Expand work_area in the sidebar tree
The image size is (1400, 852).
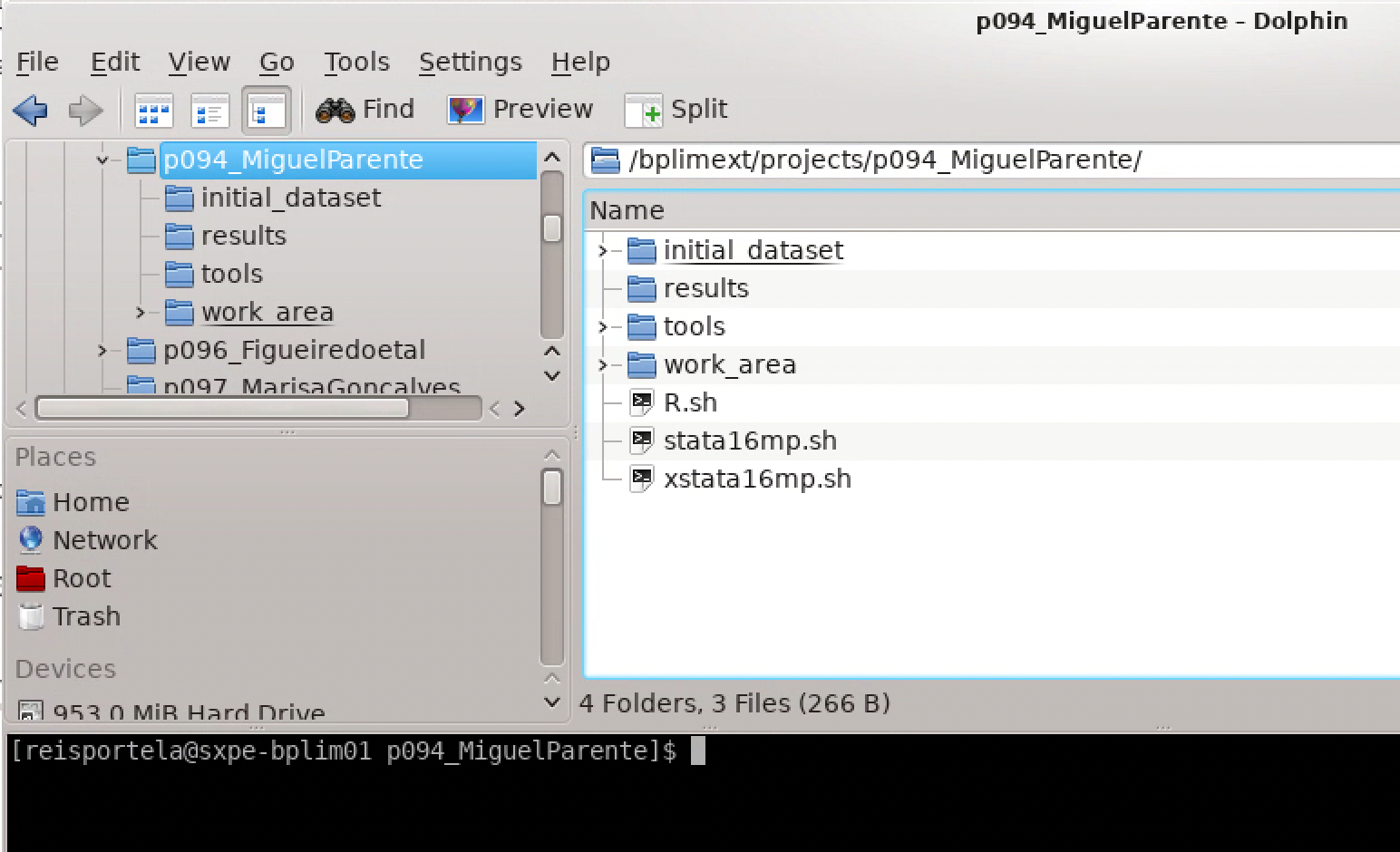(x=140, y=313)
